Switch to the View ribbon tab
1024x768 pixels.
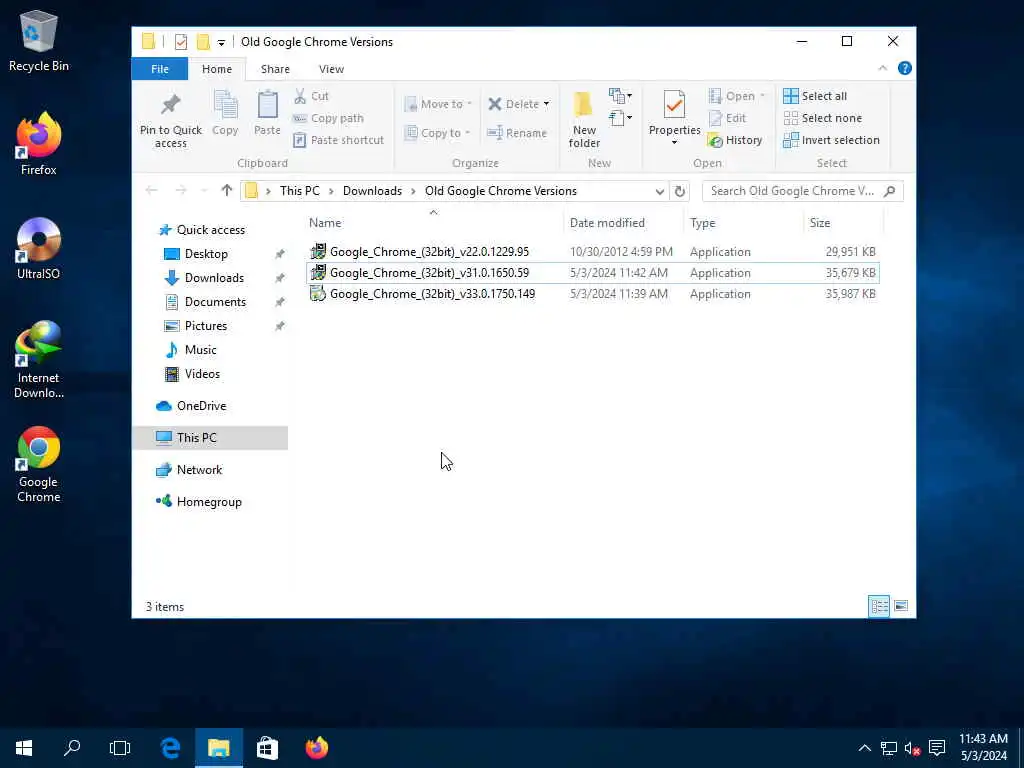331,69
